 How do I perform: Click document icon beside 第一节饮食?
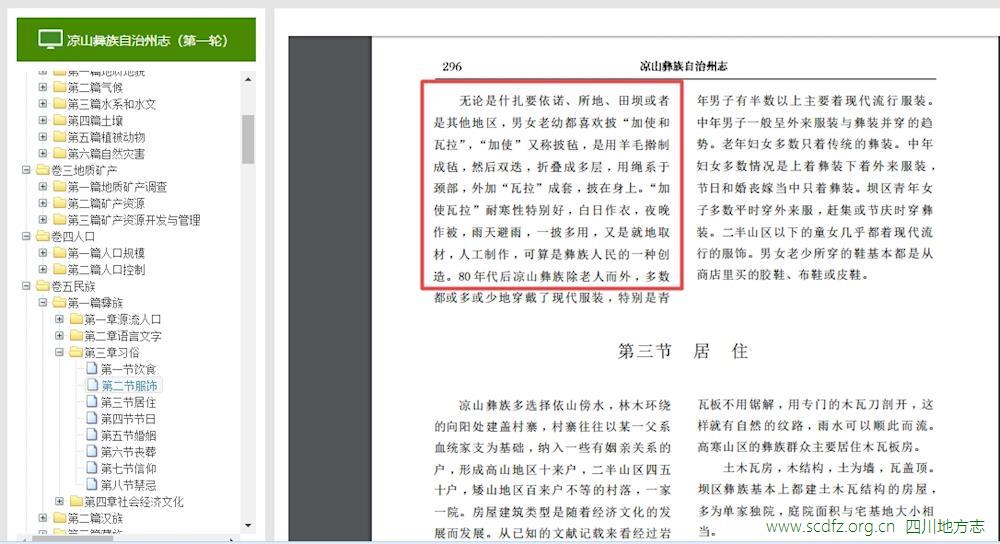pyautogui.click(x=92, y=369)
